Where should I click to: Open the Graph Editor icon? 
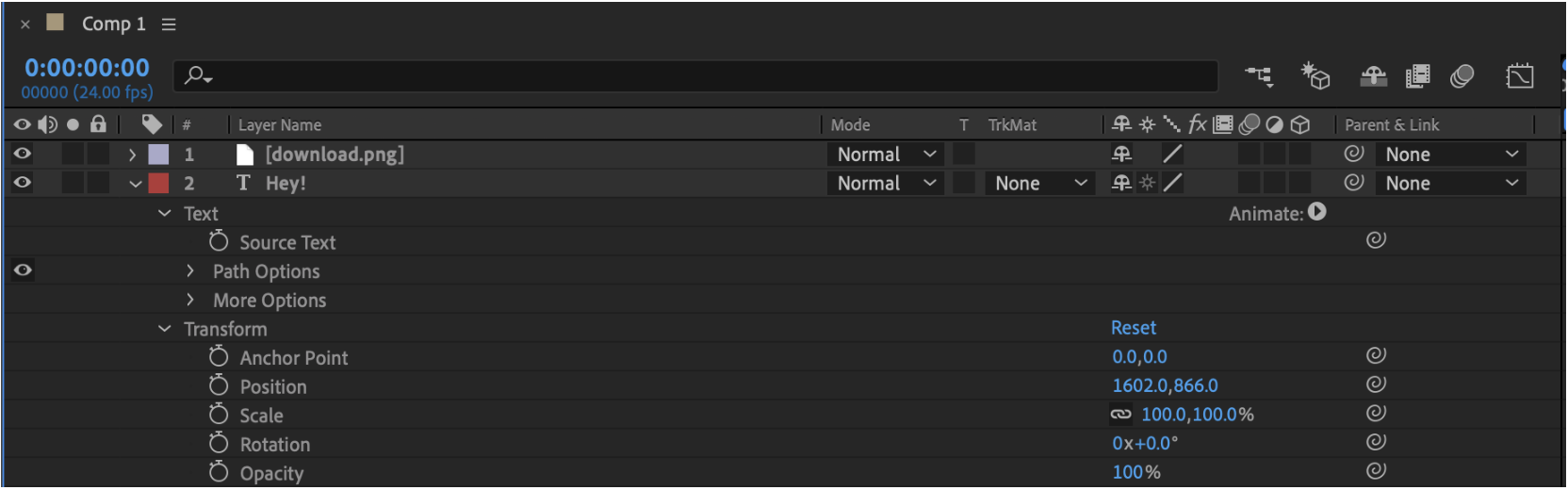[1520, 76]
